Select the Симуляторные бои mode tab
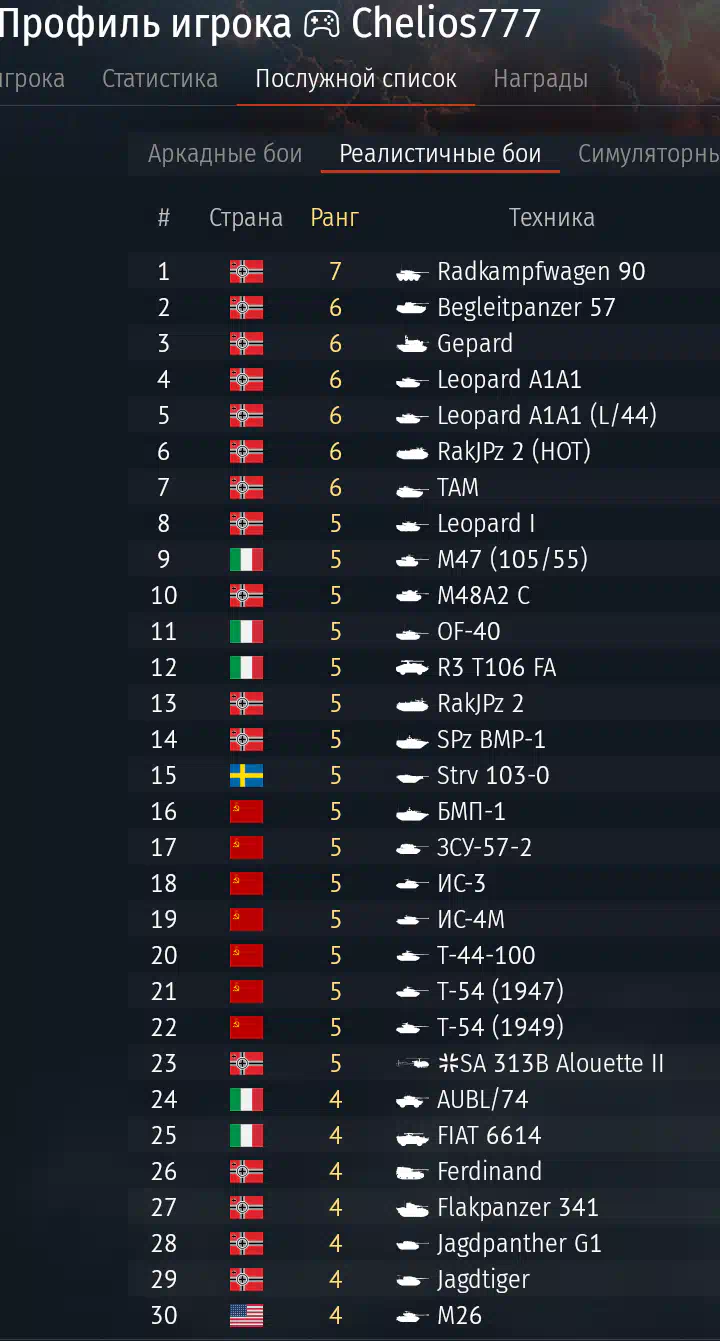720x1341 pixels. [649, 154]
